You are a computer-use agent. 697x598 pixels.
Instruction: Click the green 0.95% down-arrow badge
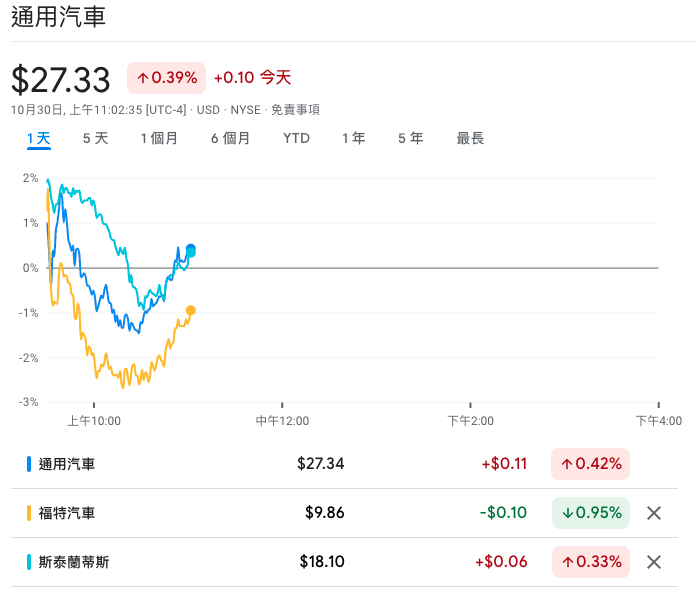pos(590,513)
